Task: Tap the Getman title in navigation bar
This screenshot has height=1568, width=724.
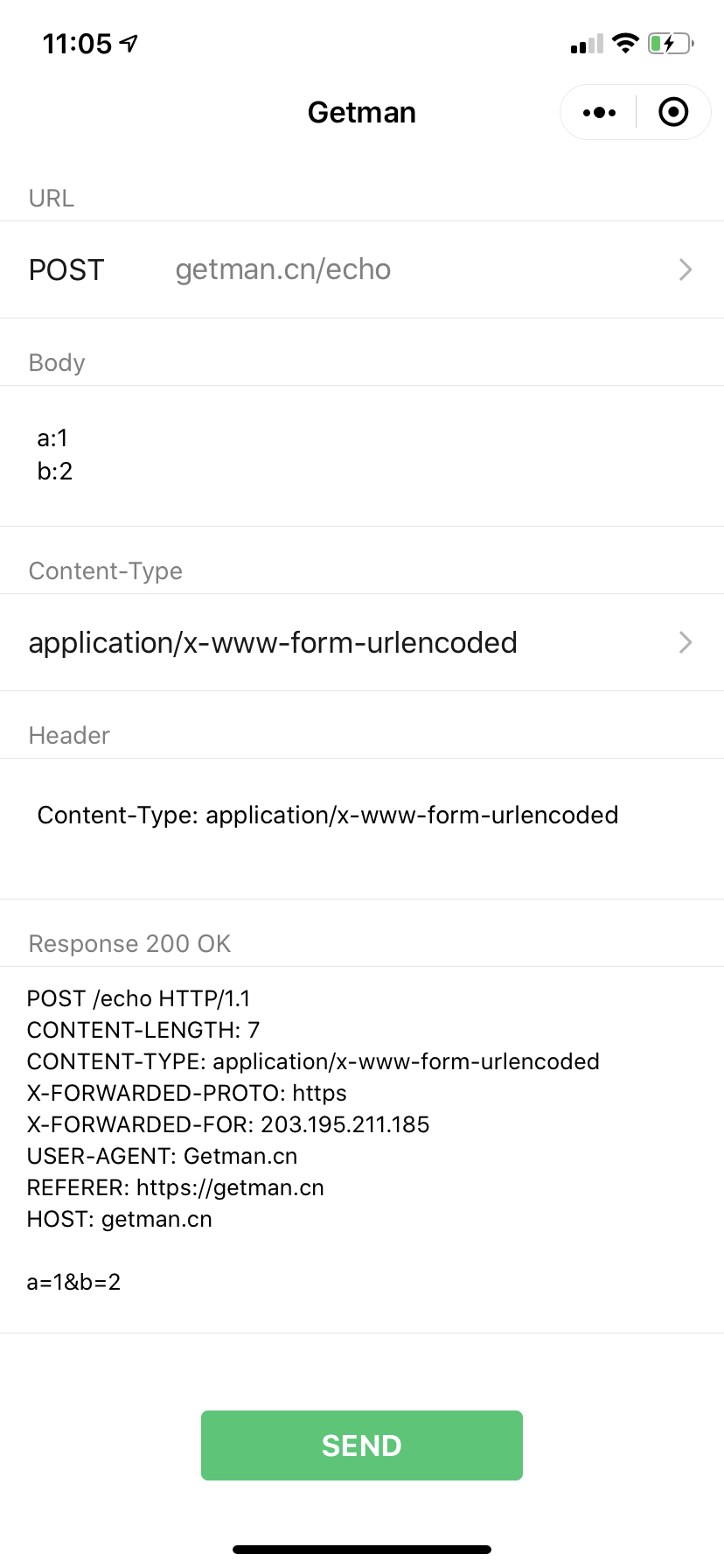Action: 362,113
